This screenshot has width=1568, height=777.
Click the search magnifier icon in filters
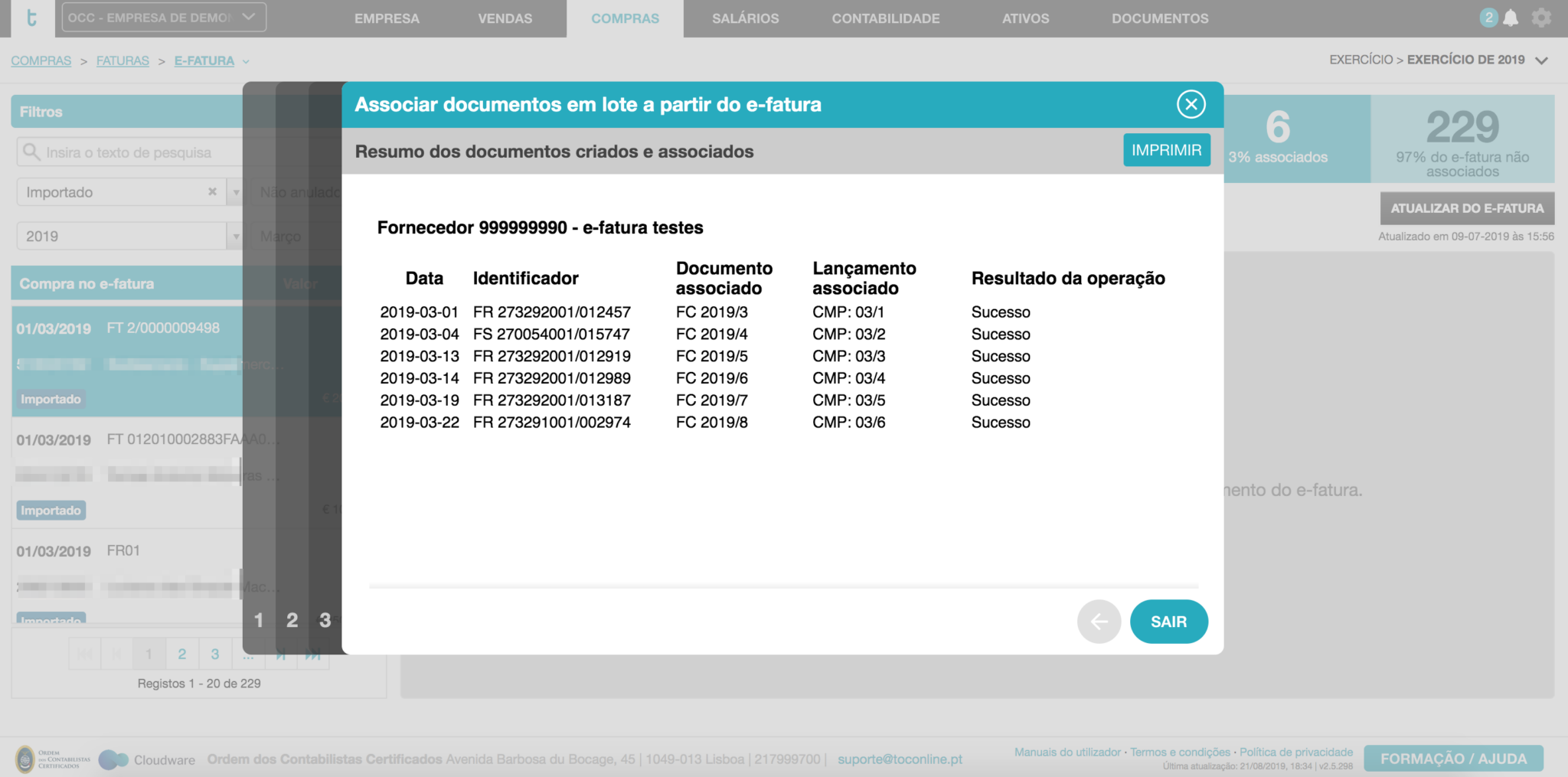pyautogui.click(x=31, y=152)
